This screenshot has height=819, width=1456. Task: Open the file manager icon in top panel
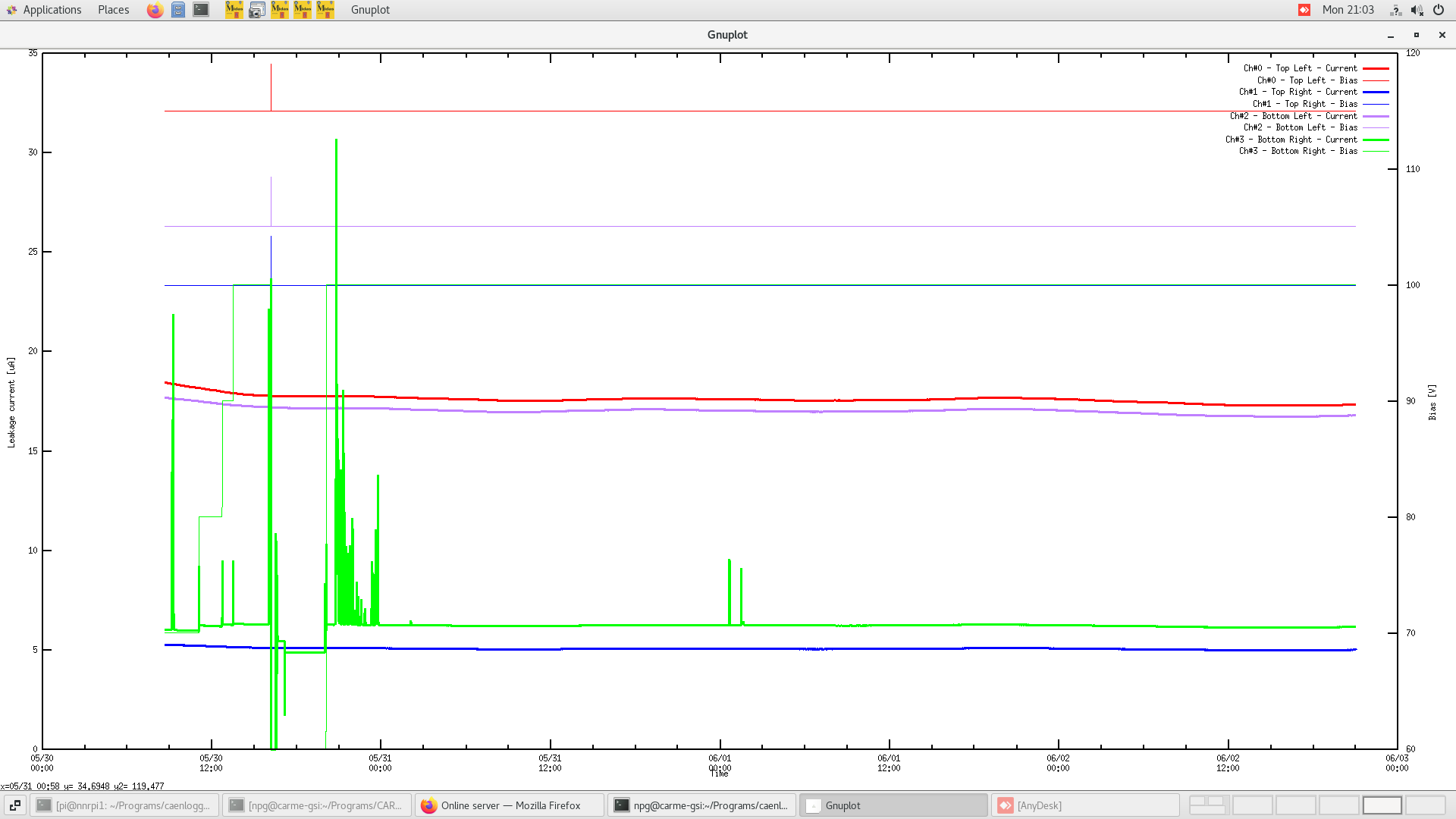[178, 10]
